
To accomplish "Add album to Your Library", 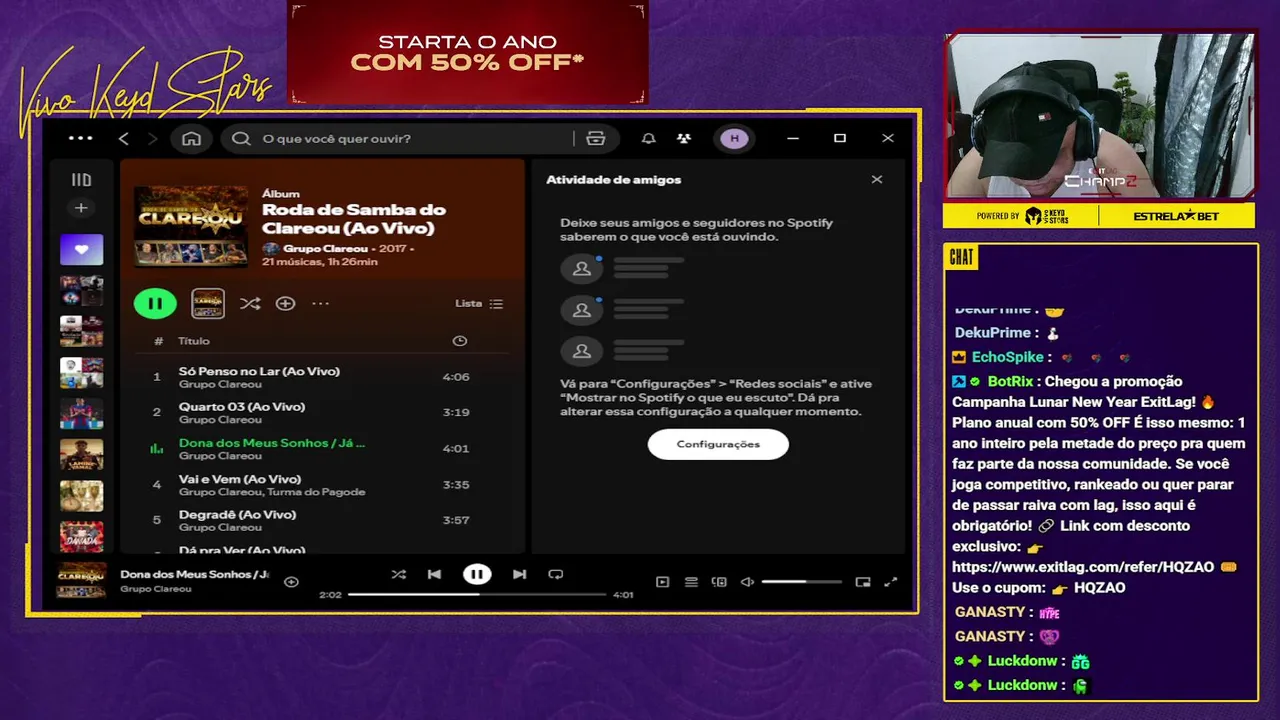I will click(x=285, y=303).
